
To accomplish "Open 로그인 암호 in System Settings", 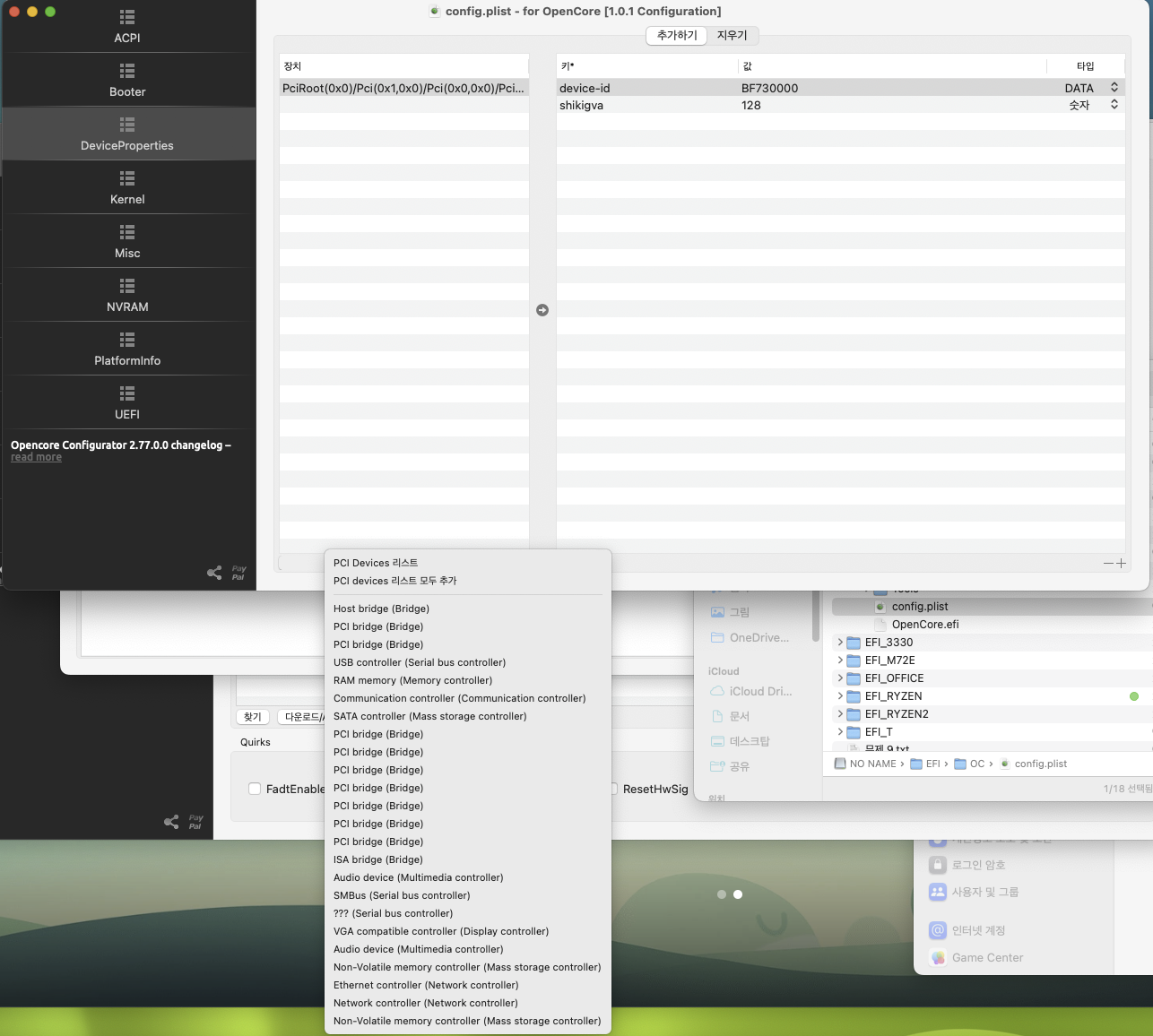I will [967, 865].
